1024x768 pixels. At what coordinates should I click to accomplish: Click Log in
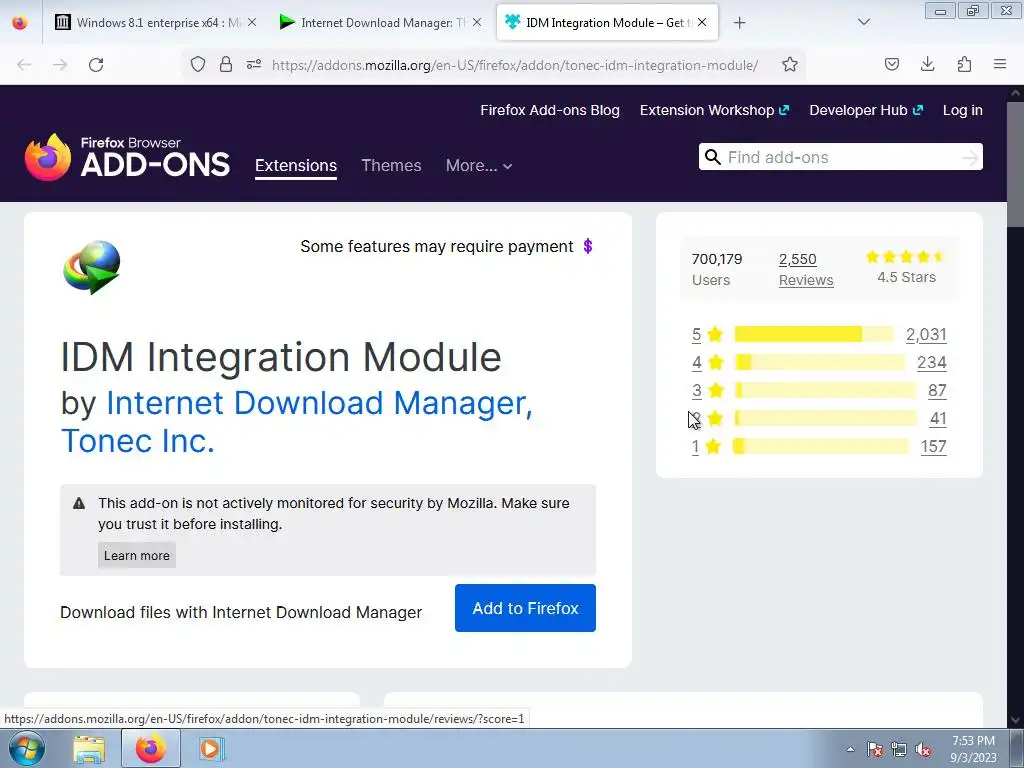pyautogui.click(x=963, y=110)
